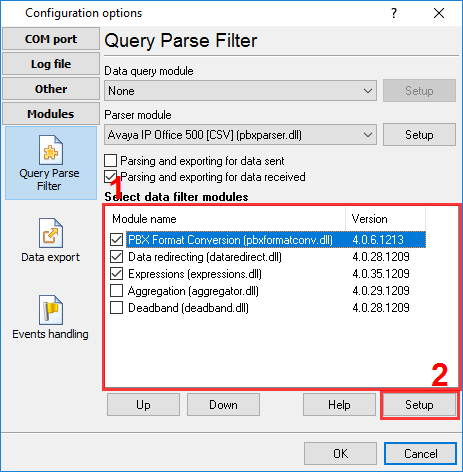This screenshot has width=463, height=472.
Task: Click the disabled Setup beside Data query module
Action: click(419, 91)
